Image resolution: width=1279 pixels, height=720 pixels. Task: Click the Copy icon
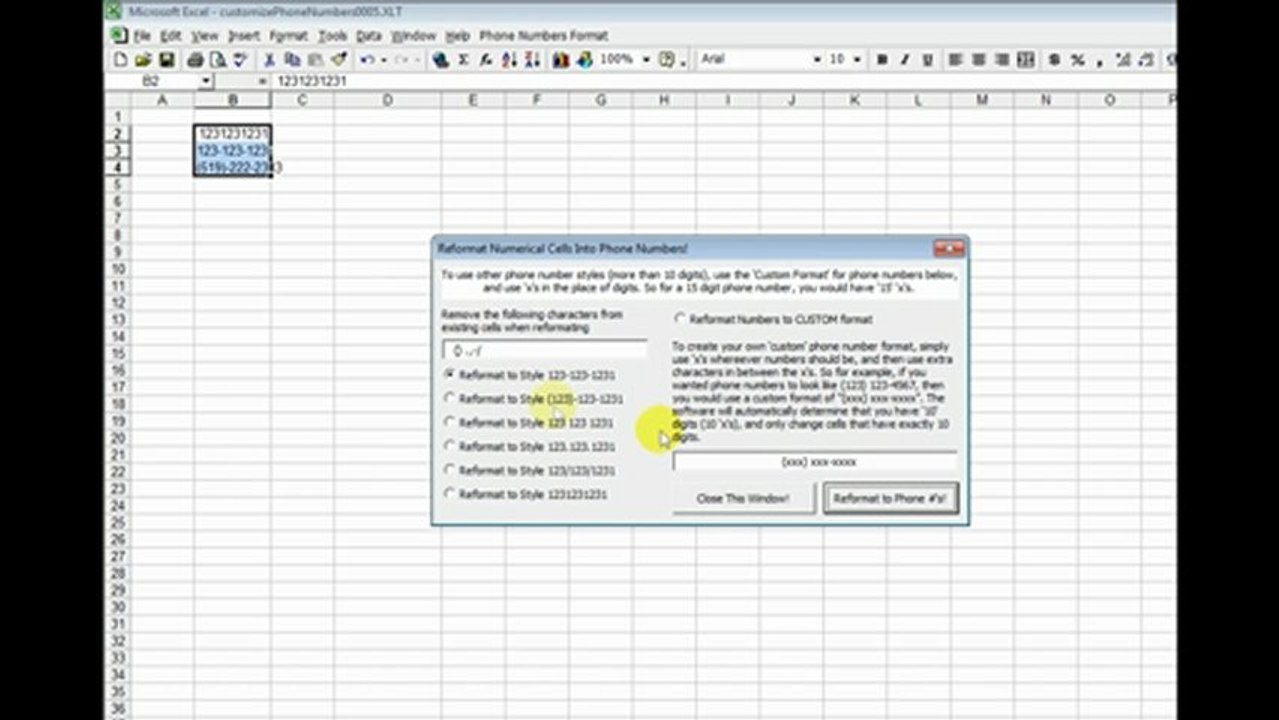click(292, 60)
